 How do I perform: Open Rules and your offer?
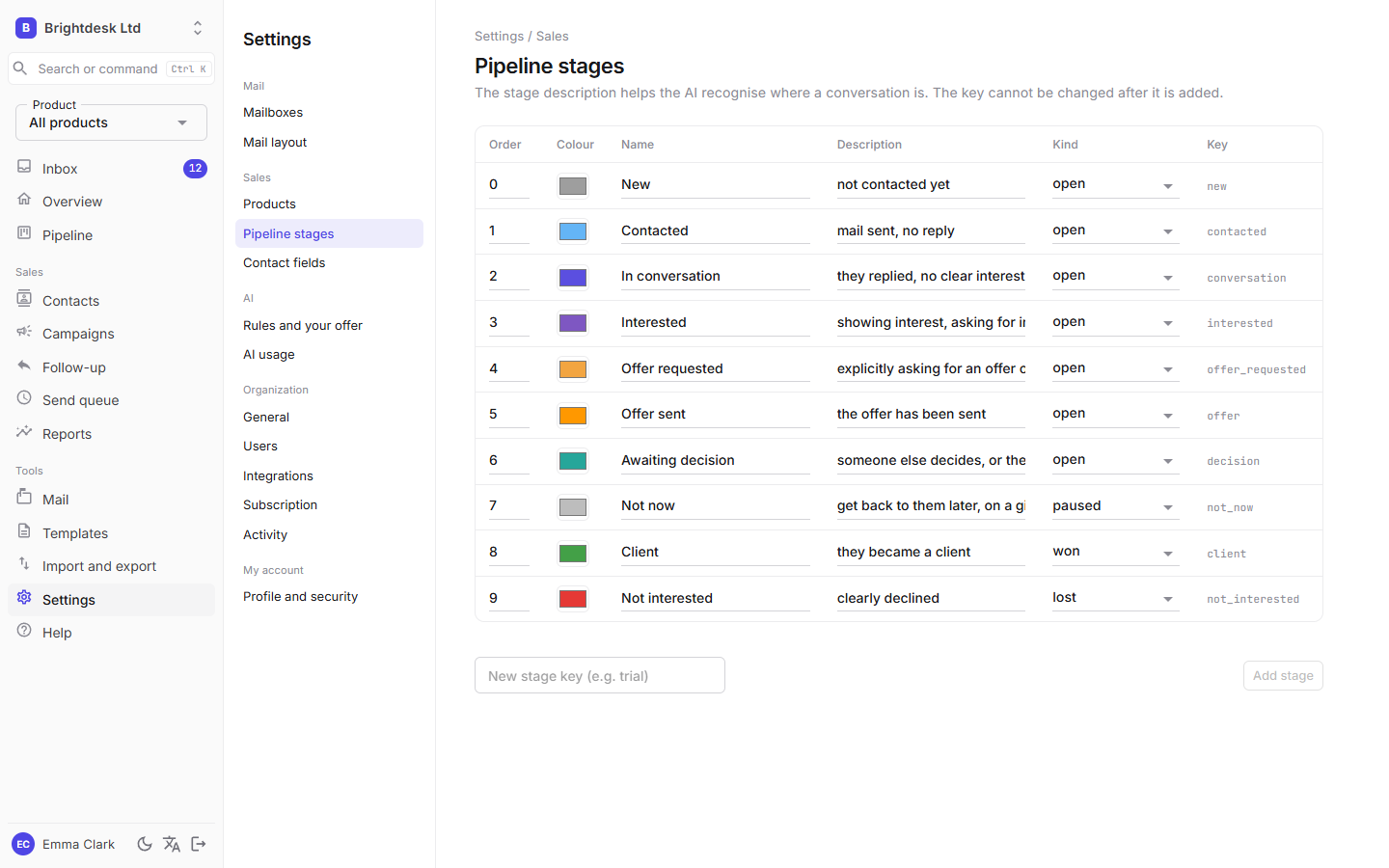point(329,325)
